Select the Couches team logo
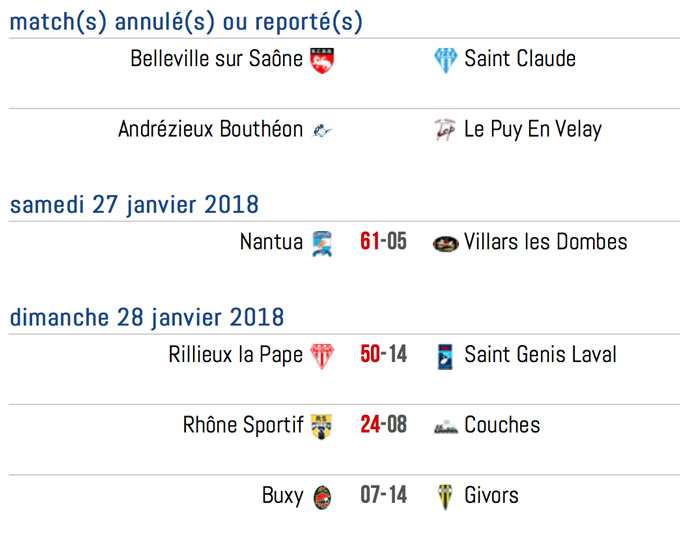The width and height of the screenshot is (680, 541). pyautogui.click(x=446, y=427)
